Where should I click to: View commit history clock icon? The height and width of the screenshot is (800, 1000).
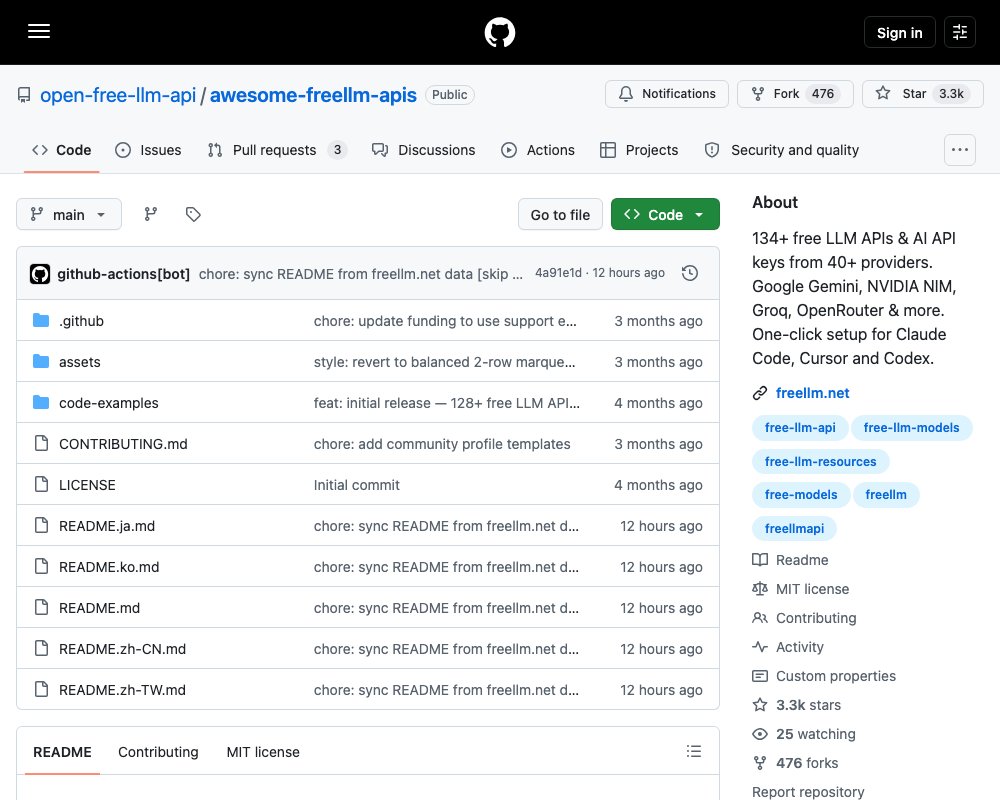click(x=689, y=273)
